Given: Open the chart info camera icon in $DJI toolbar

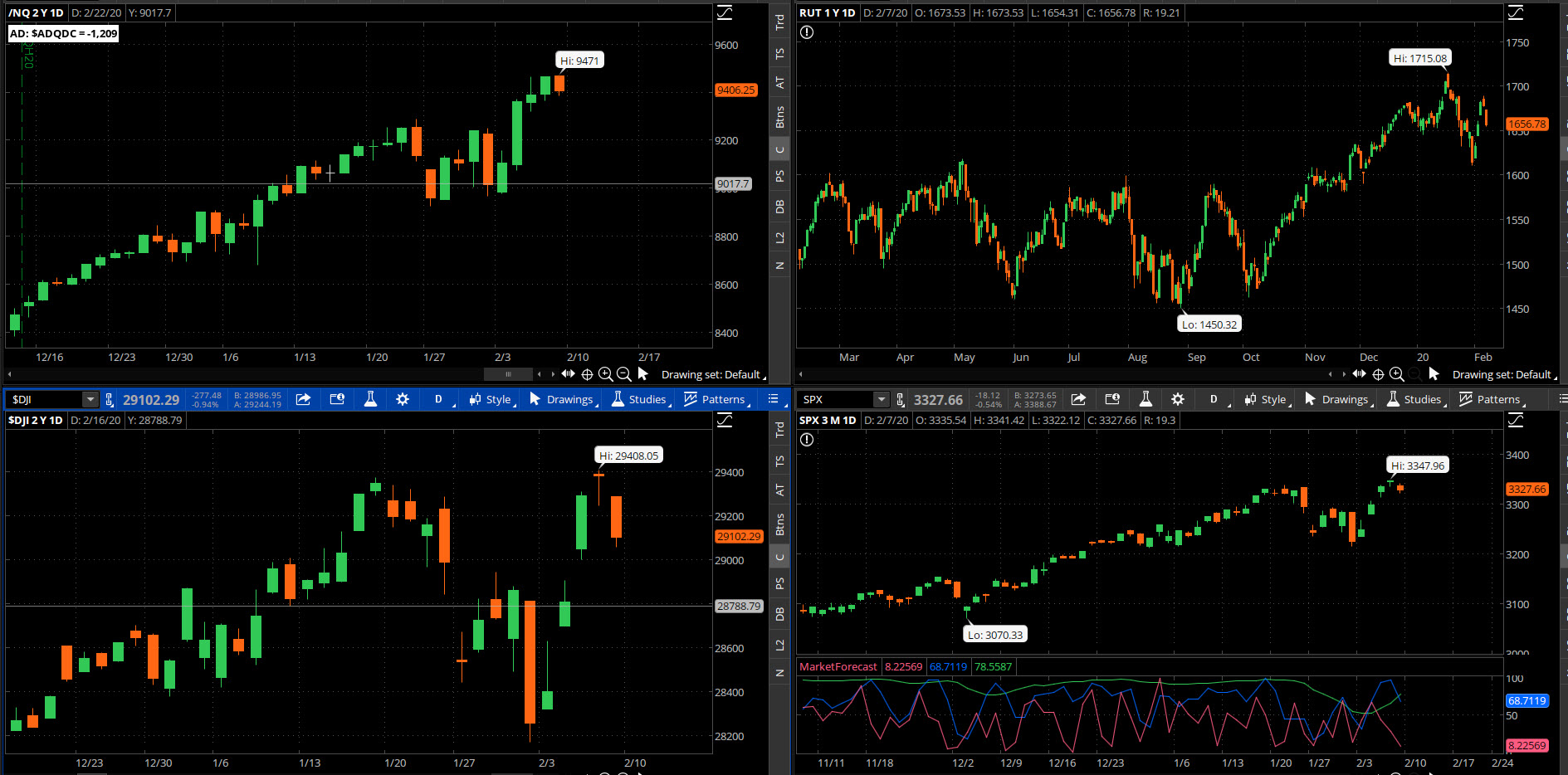Looking at the screenshot, I should click(337, 399).
